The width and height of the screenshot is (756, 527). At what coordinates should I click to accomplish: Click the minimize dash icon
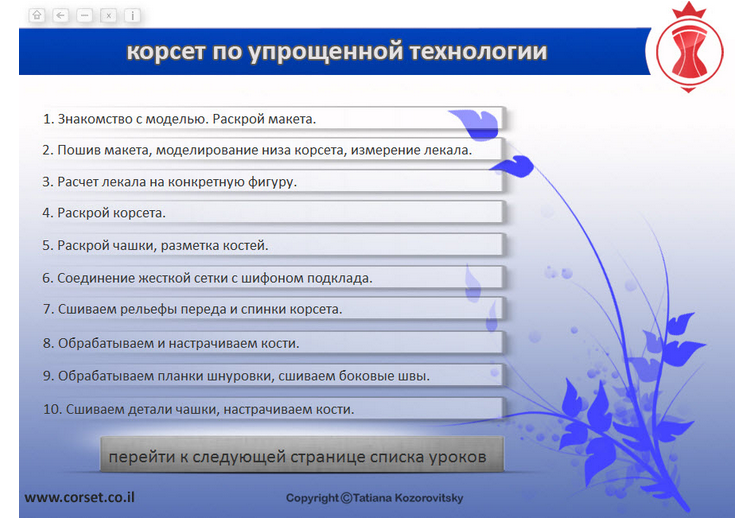pyautogui.click(x=84, y=15)
